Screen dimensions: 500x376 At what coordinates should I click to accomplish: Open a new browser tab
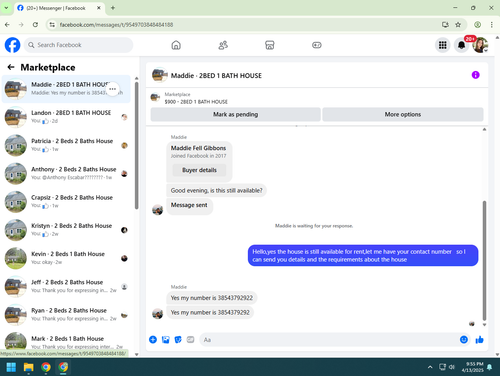[x=113, y=8]
